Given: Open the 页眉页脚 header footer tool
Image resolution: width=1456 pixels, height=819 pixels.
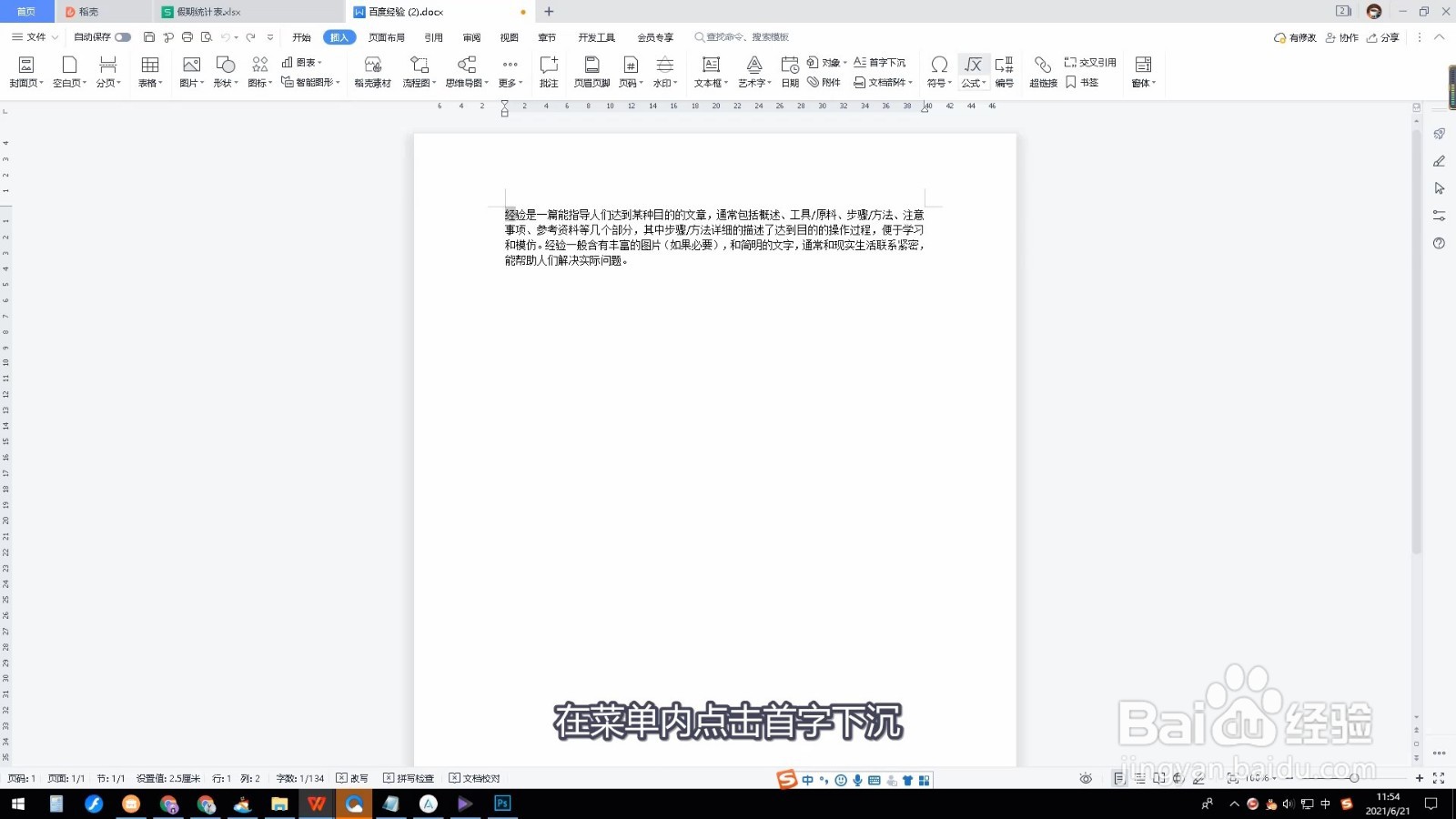Looking at the screenshot, I should (591, 71).
